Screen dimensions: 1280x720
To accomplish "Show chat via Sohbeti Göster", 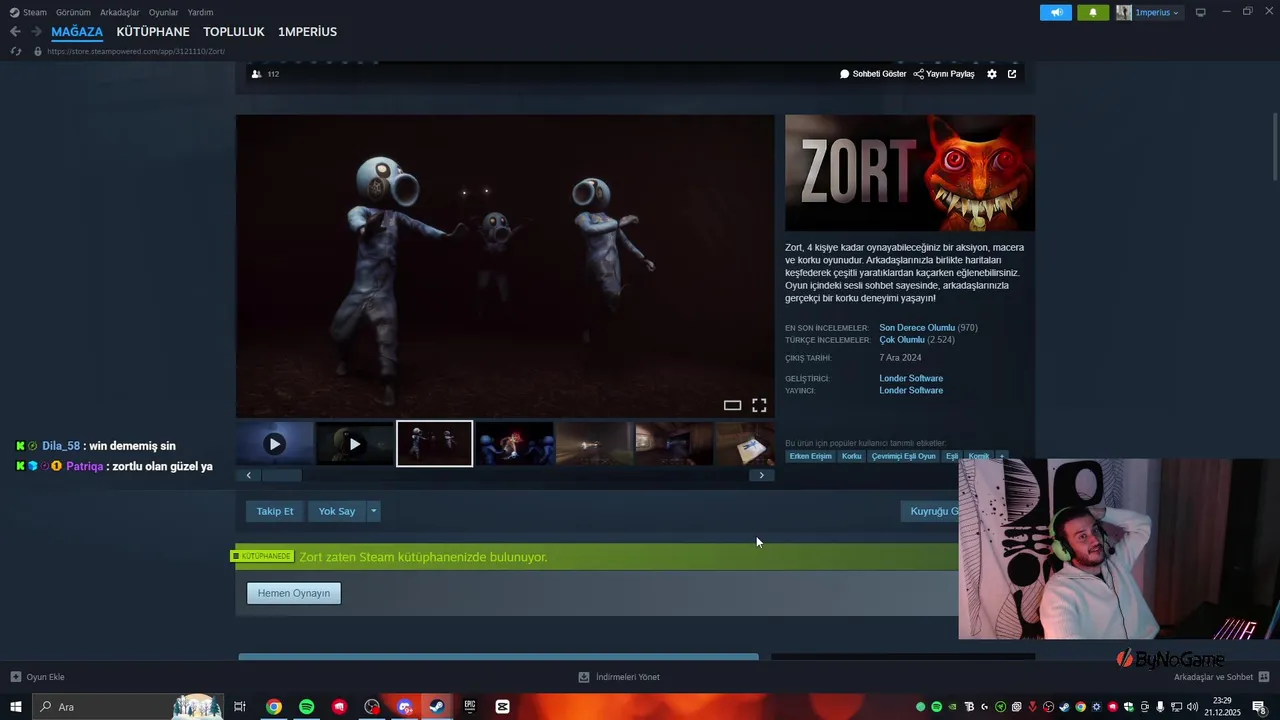I will [x=873, y=74].
